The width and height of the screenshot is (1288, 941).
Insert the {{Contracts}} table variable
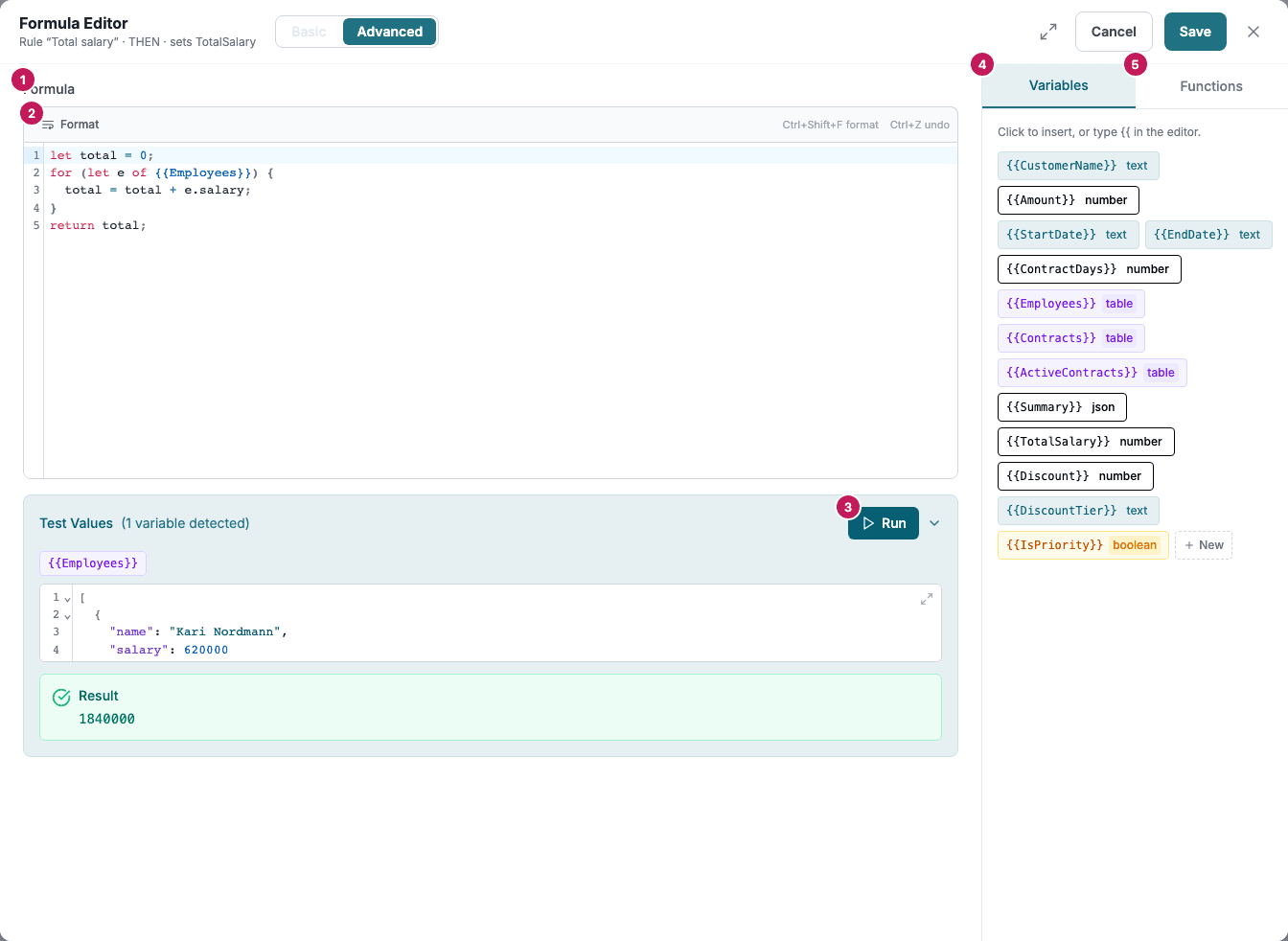coord(1071,338)
